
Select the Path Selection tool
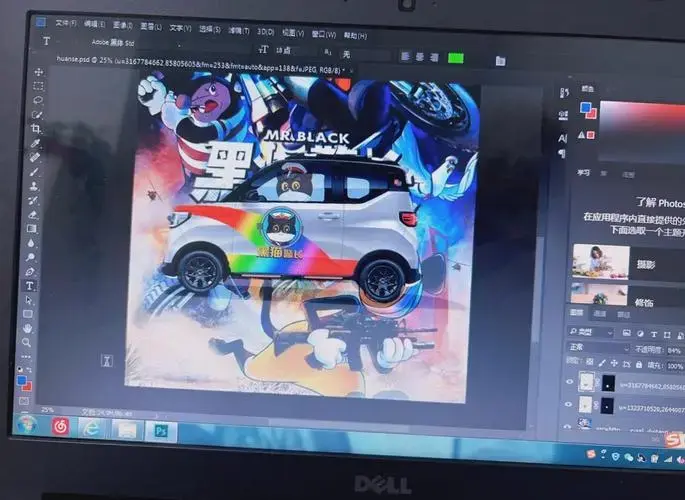click(29, 300)
